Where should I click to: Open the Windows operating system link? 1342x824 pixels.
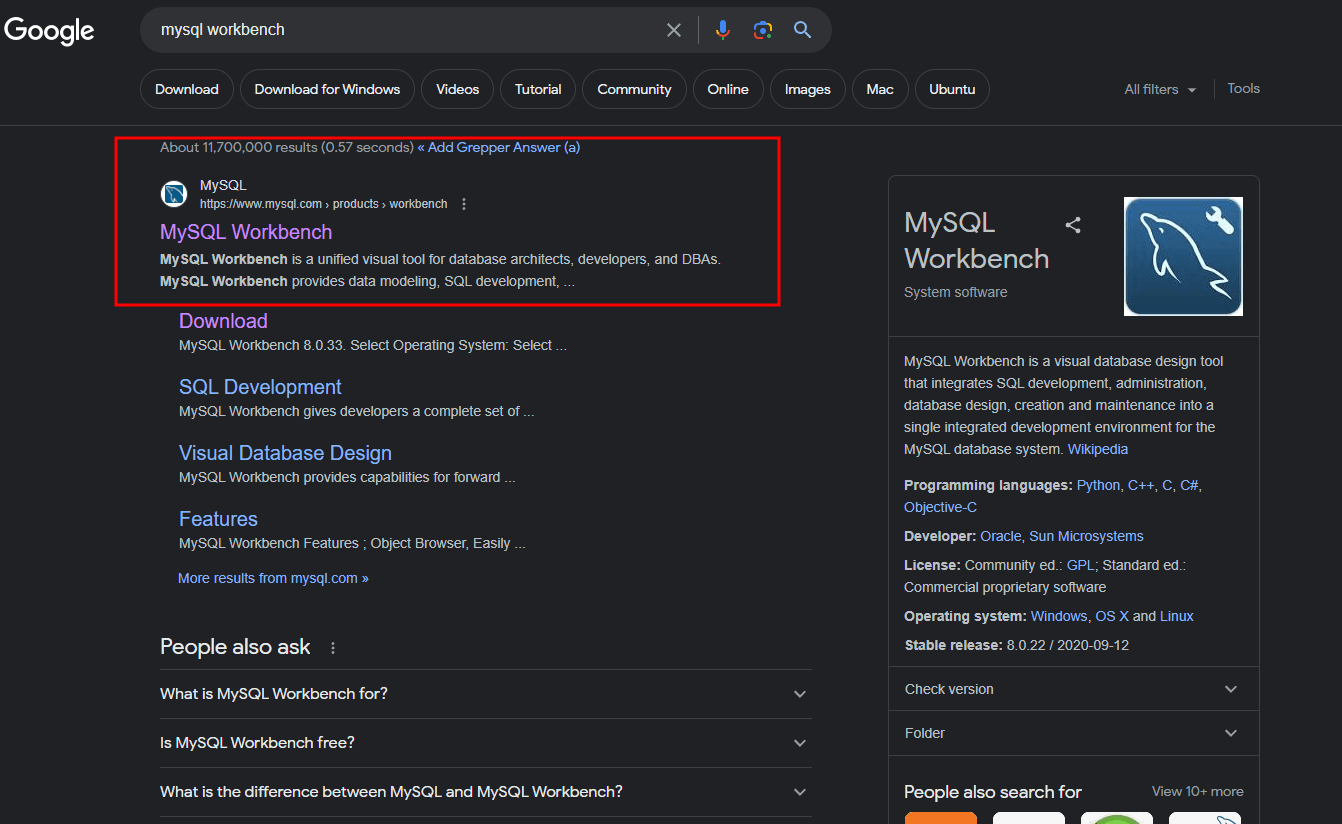1059,616
